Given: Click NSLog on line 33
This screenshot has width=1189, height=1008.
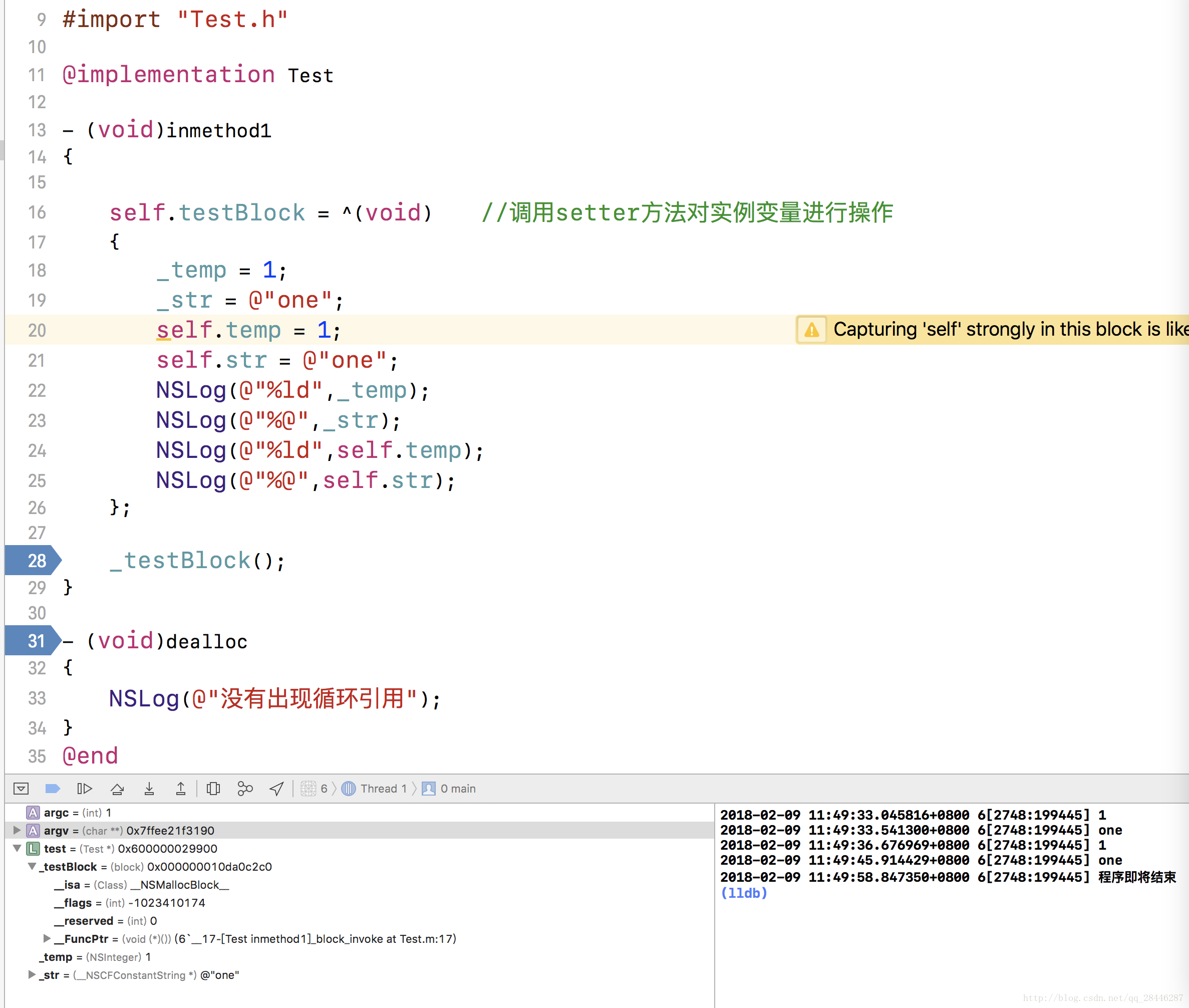Looking at the screenshot, I should [x=144, y=698].
